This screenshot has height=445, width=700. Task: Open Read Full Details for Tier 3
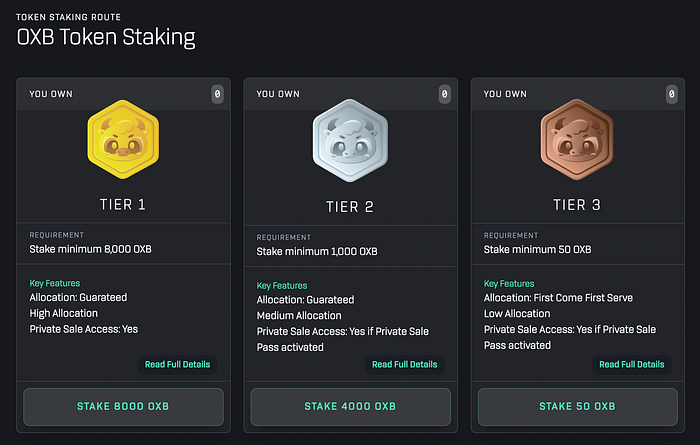click(x=631, y=364)
